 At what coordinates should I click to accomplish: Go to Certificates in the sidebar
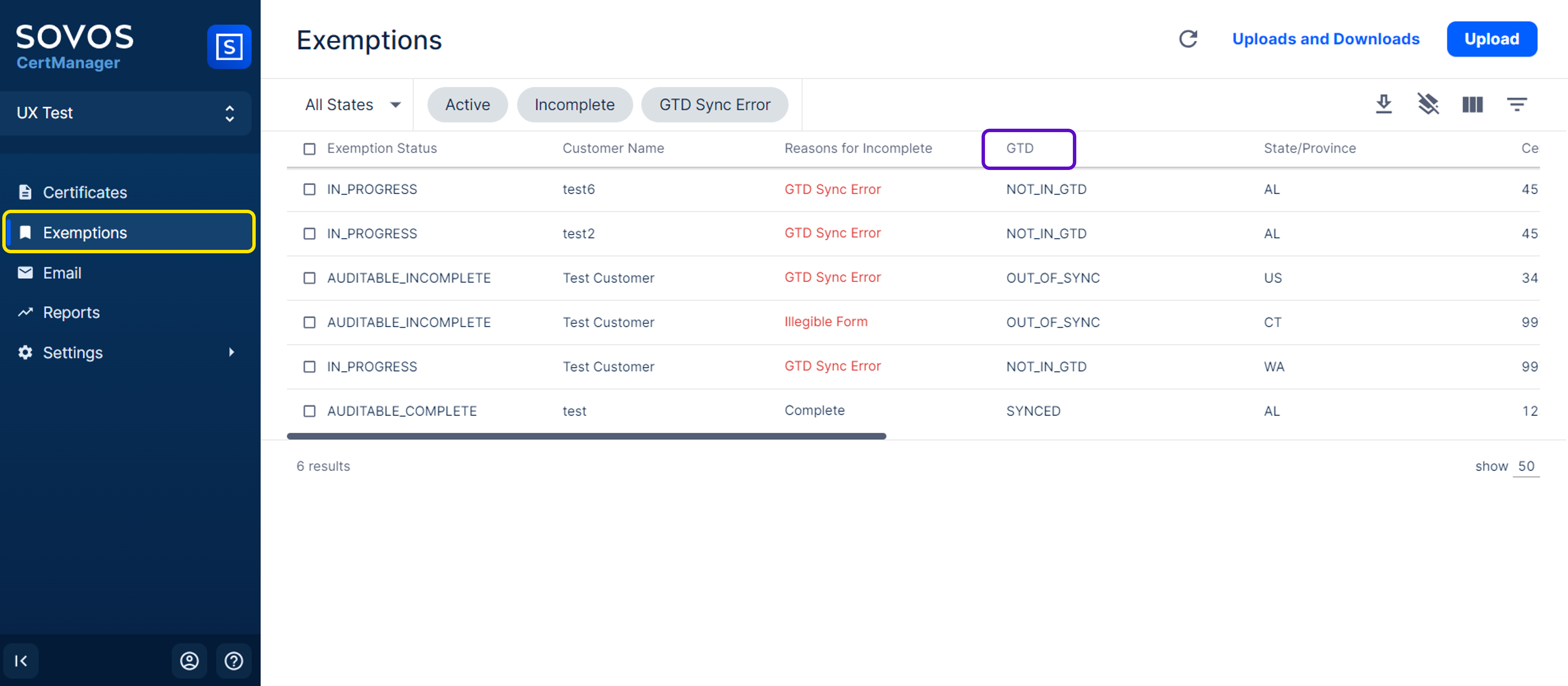pos(84,192)
